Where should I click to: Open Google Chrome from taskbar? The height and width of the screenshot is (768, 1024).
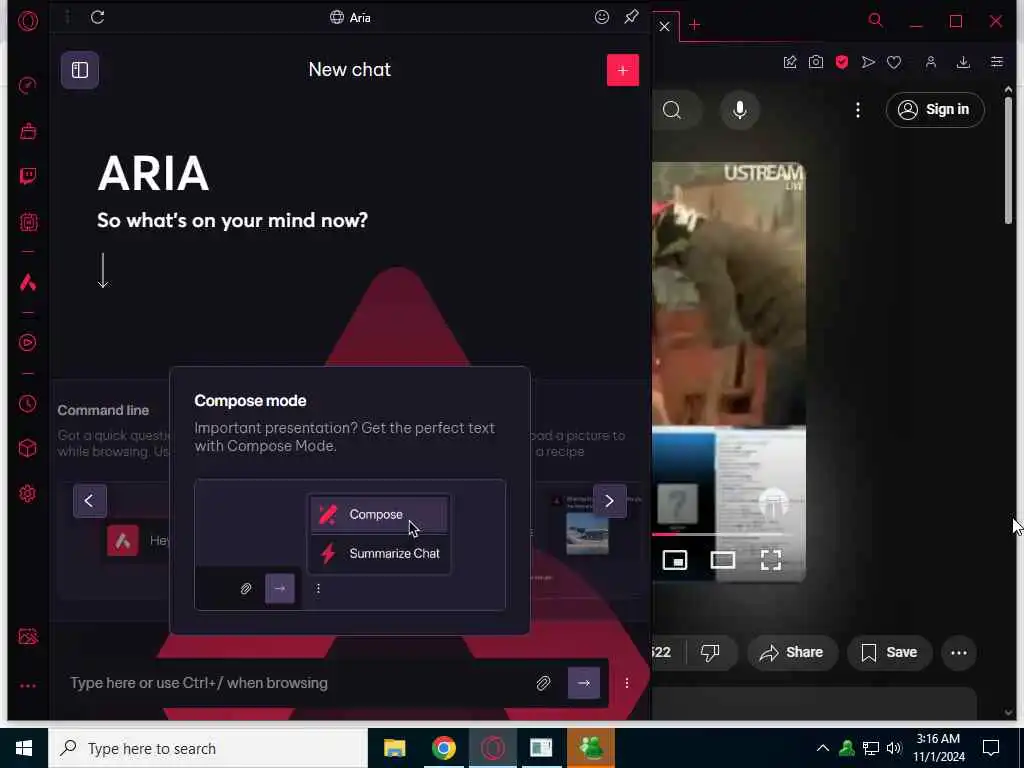(443, 748)
